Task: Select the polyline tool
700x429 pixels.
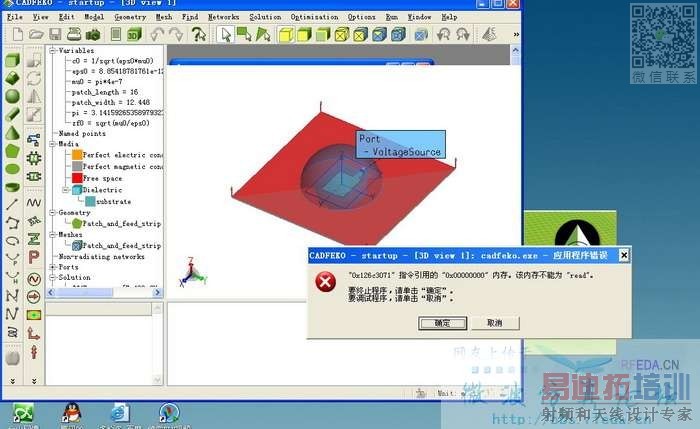Action: pos(12,223)
